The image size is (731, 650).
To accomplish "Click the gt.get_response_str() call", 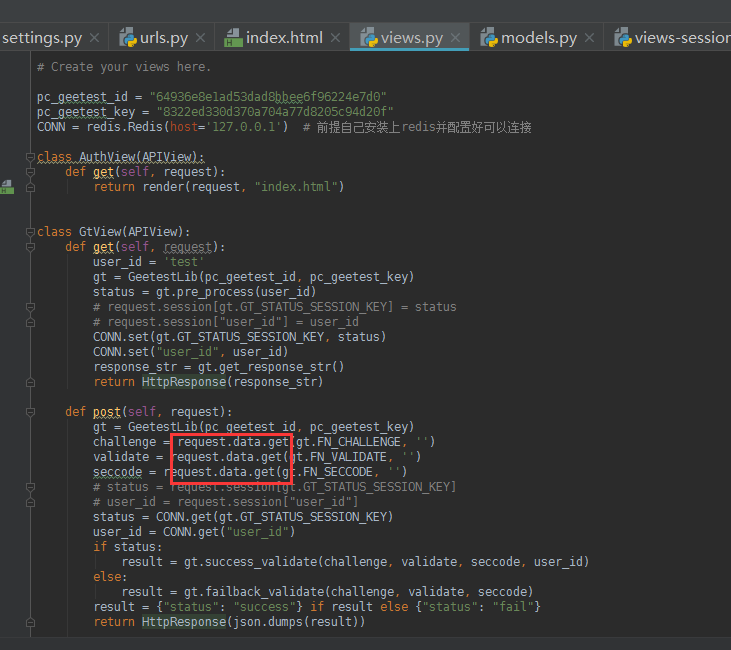I will (x=271, y=367).
